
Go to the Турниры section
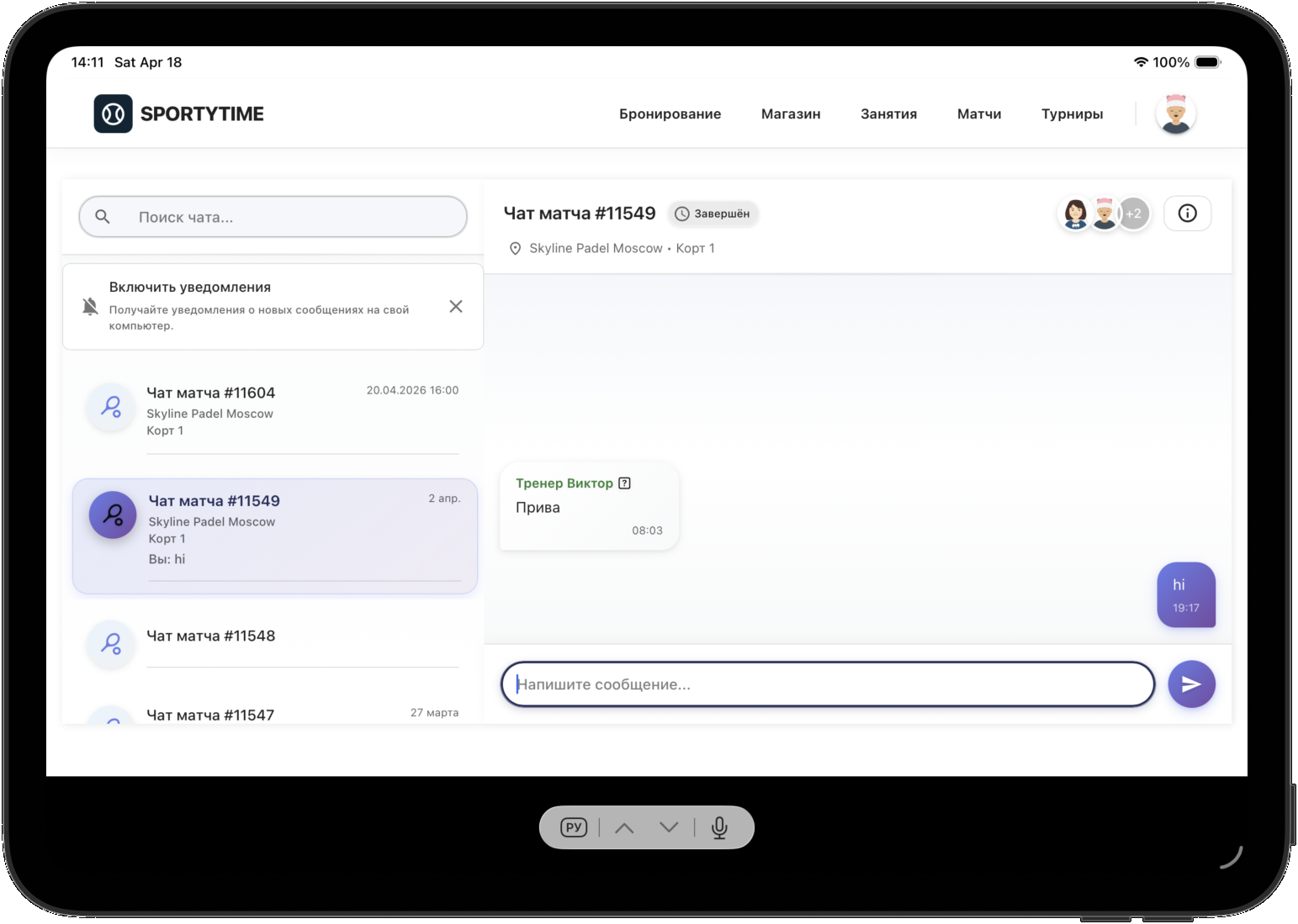[x=1072, y=114]
